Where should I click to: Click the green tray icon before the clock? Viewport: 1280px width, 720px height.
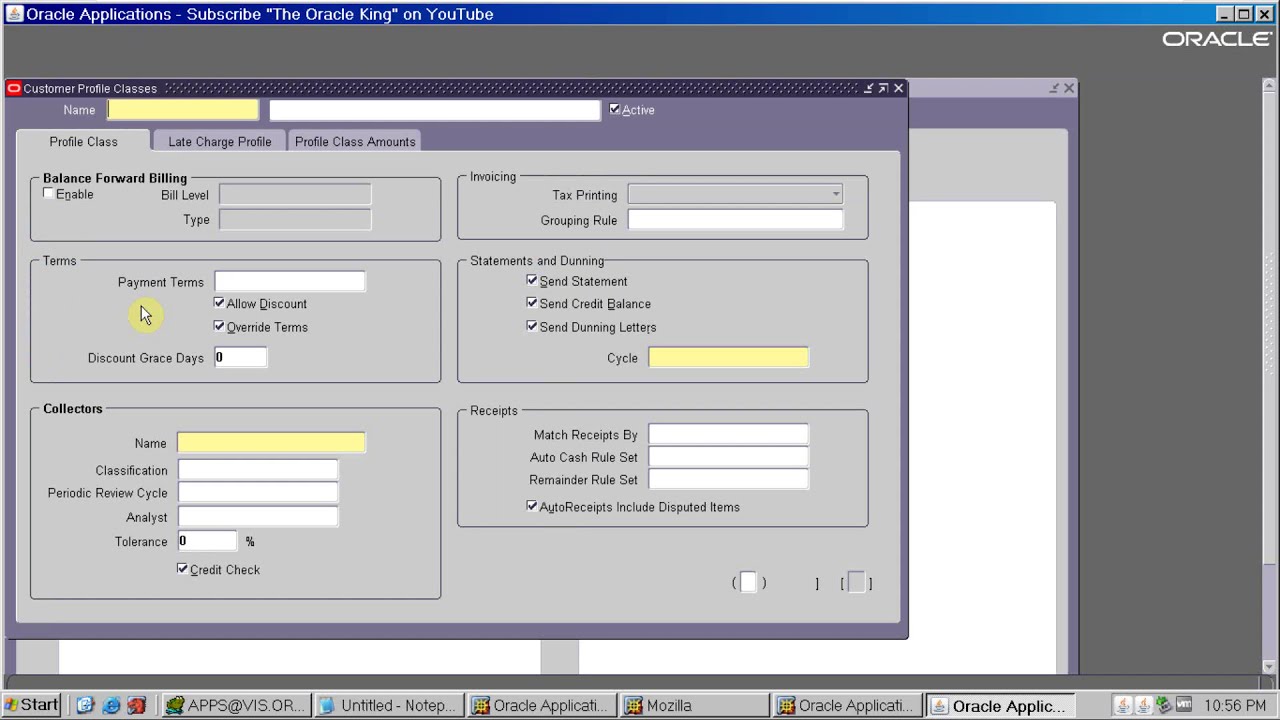tap(1164, 705)
